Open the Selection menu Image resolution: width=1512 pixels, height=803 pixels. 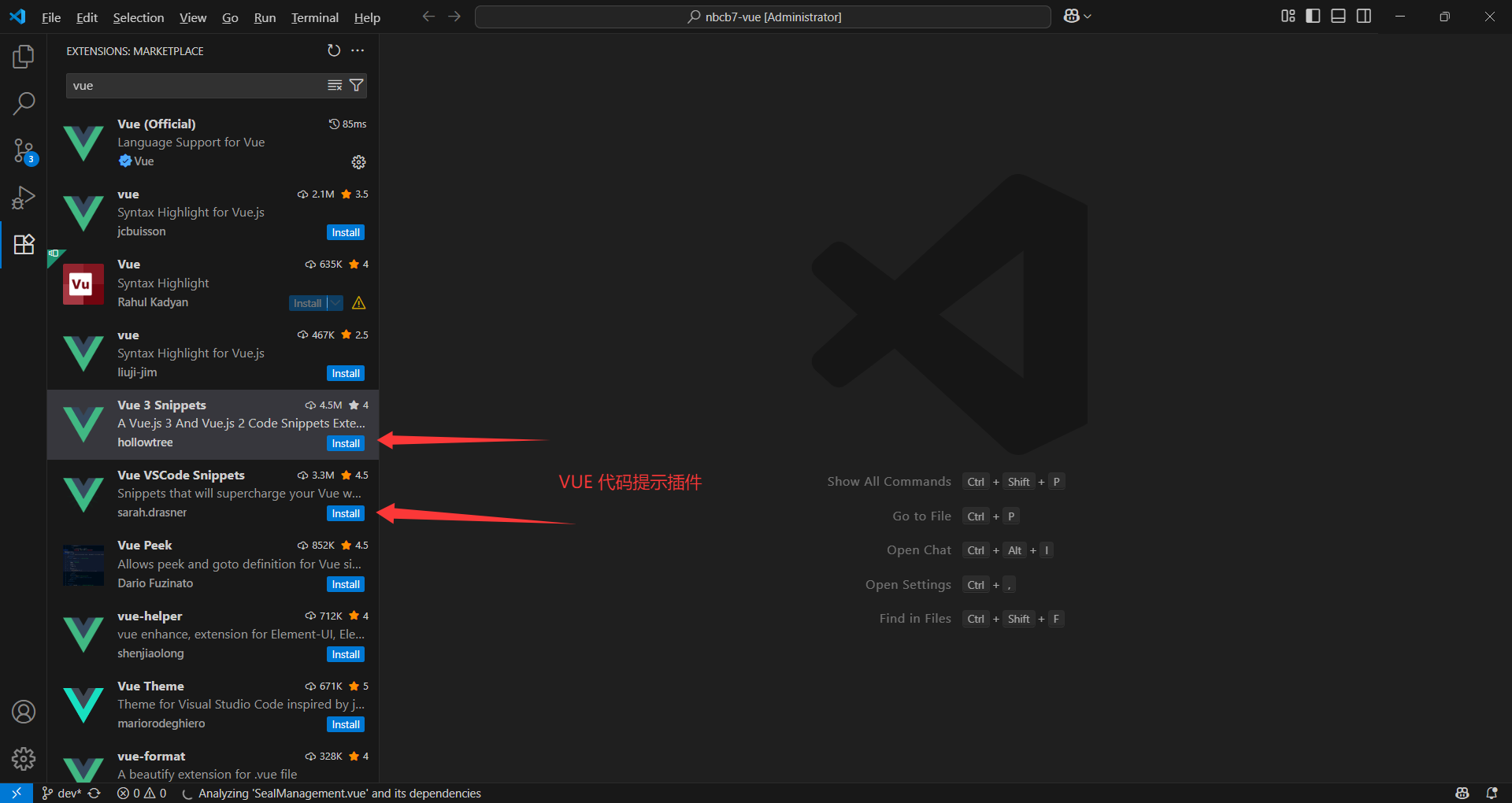139,17
